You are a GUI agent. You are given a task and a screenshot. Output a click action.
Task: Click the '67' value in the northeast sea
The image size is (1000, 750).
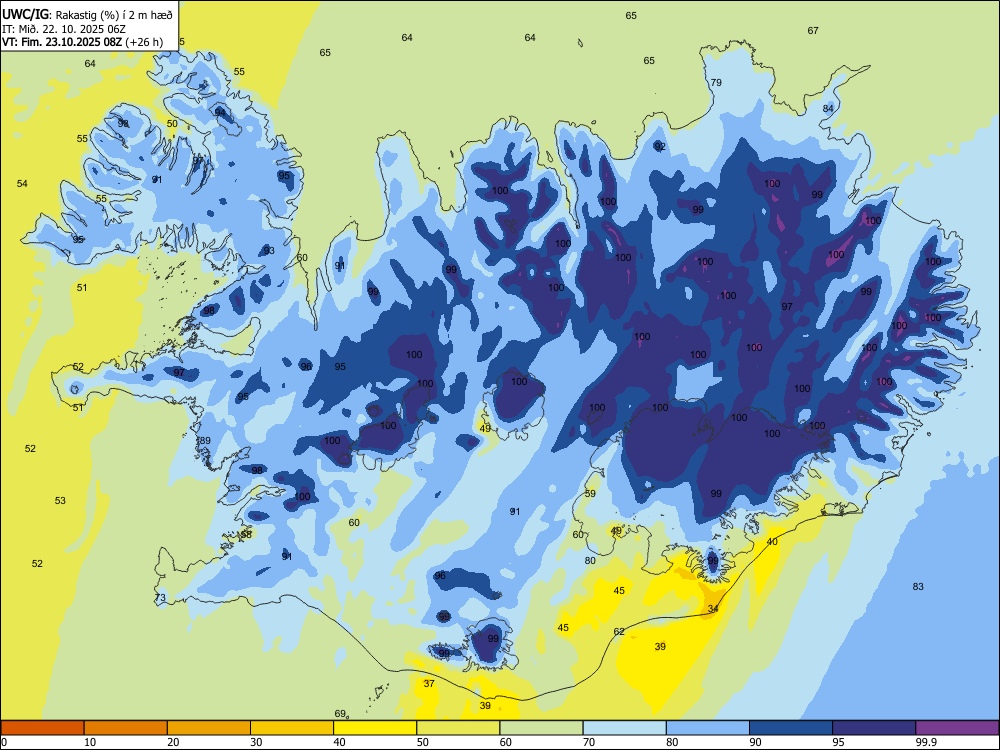point(813,30)
